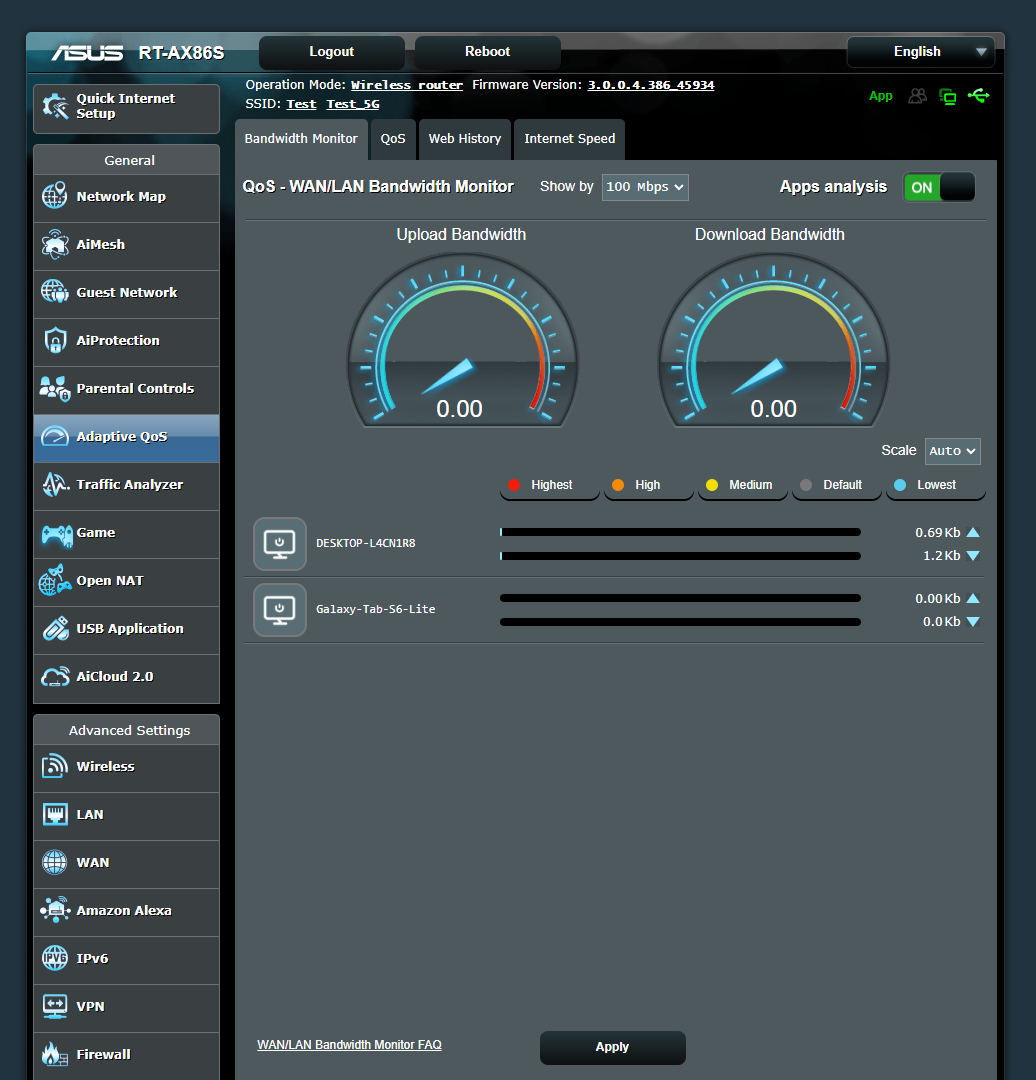Screen dimensions: 1036x1080
Task: Open the Show by bandwidth dropdown
Action: pos(644,187)
